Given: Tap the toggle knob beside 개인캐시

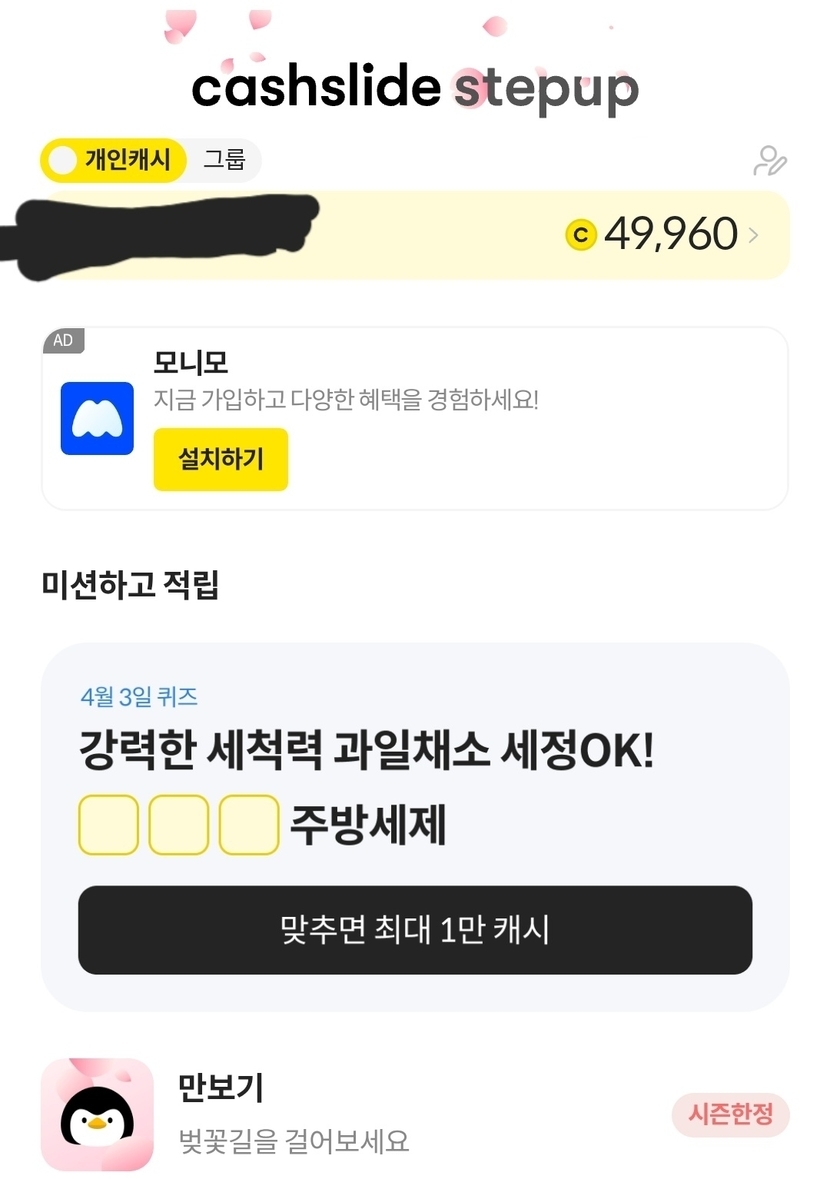Looking at the screenshot, I should tap(63, 160).
